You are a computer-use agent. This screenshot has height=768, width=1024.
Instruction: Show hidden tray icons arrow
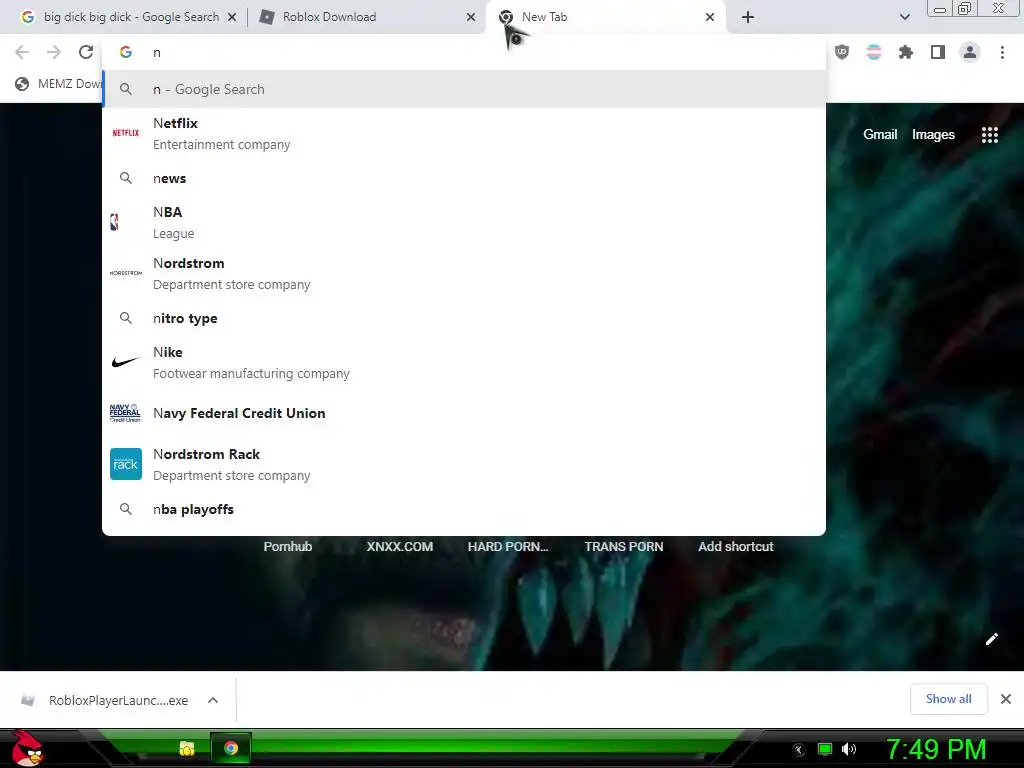point(799,750)
